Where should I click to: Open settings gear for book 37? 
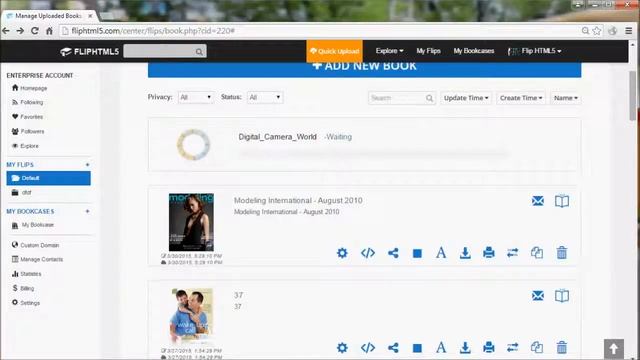point(342,348)
